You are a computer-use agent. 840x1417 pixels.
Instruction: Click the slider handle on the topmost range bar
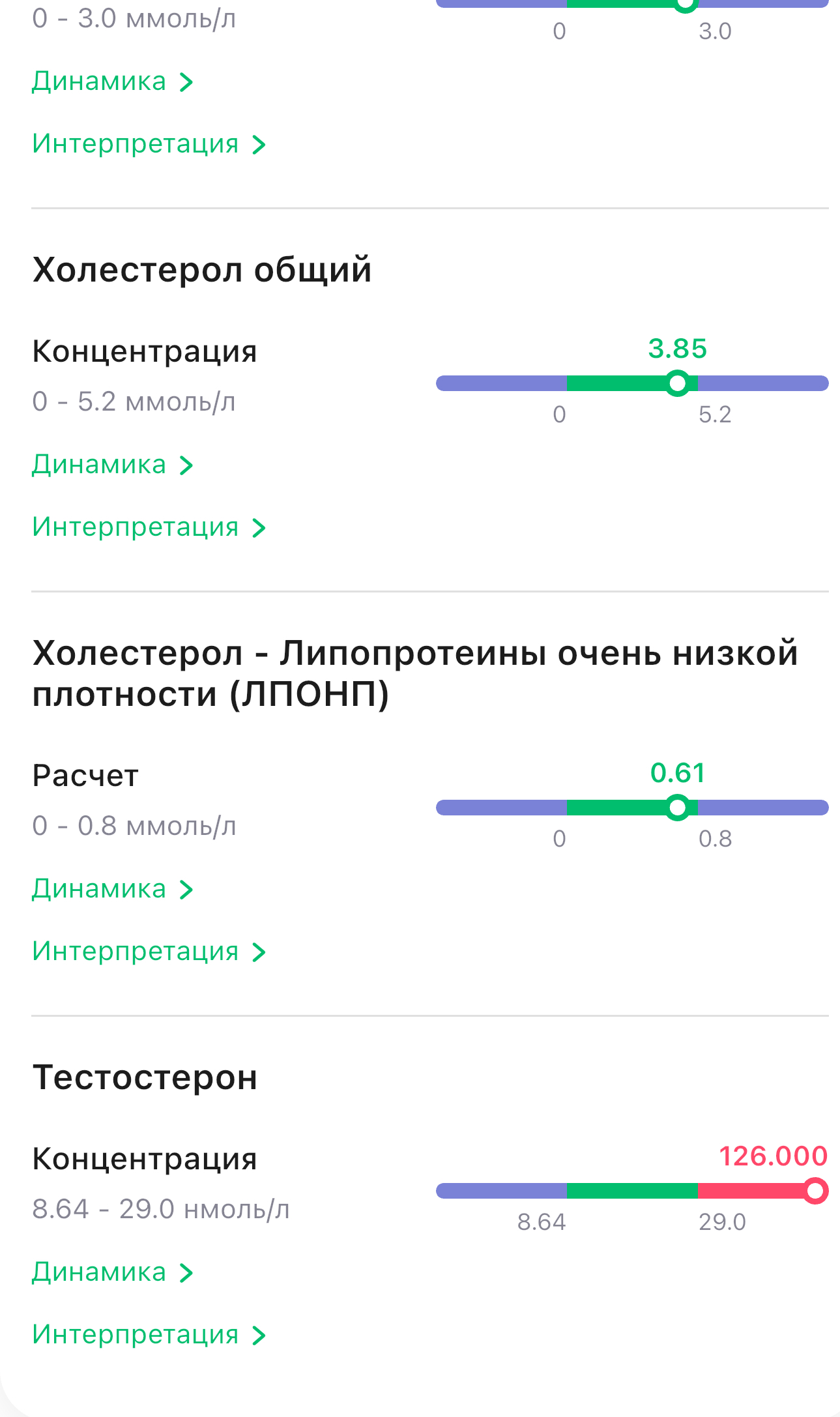click(x=685, y=4)
